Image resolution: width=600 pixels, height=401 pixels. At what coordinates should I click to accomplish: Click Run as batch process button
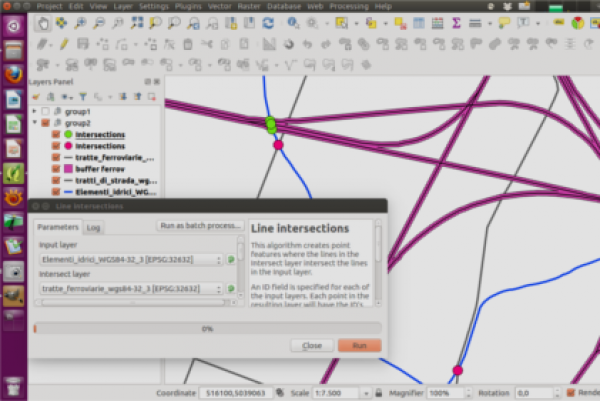click(x=201, y=227)
